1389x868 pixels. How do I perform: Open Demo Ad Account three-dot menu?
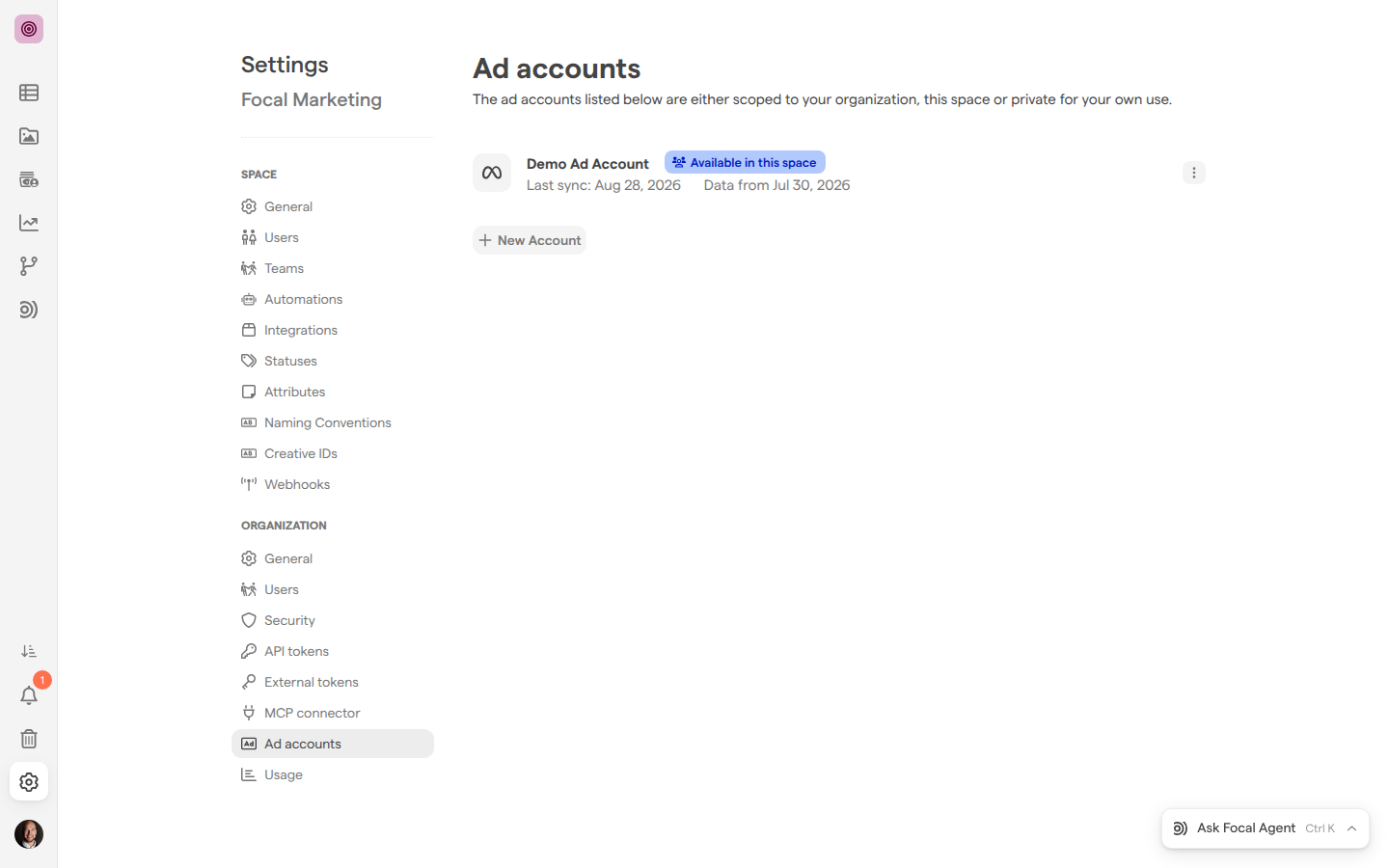pos(1194,173)
